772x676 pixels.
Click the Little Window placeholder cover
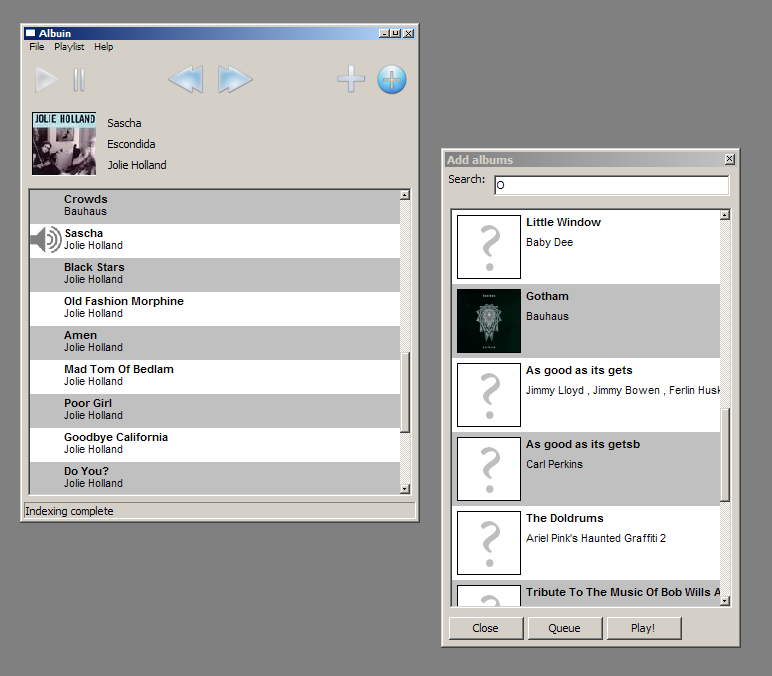tap(488, 247)
